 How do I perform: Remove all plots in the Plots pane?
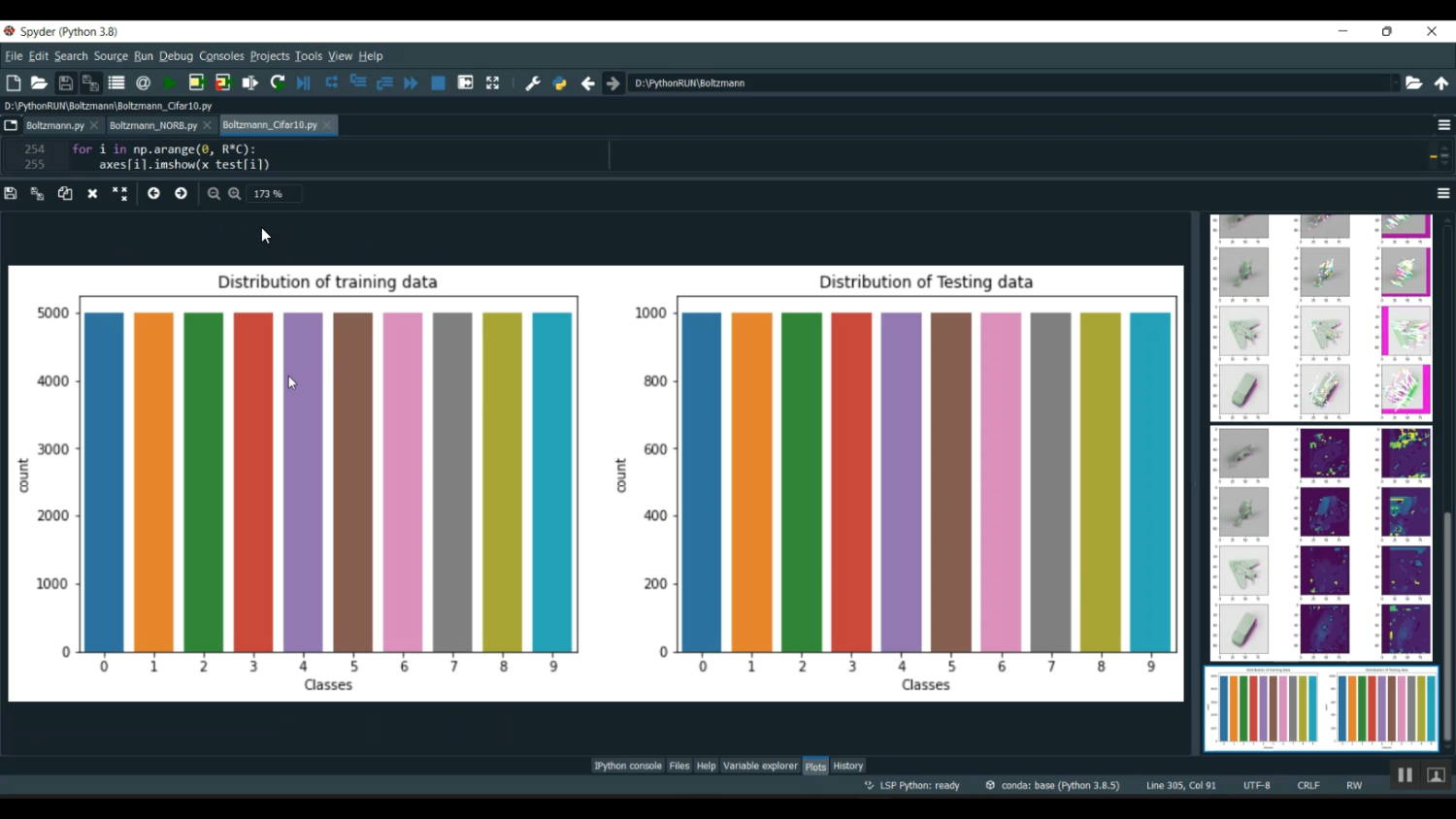119,194
